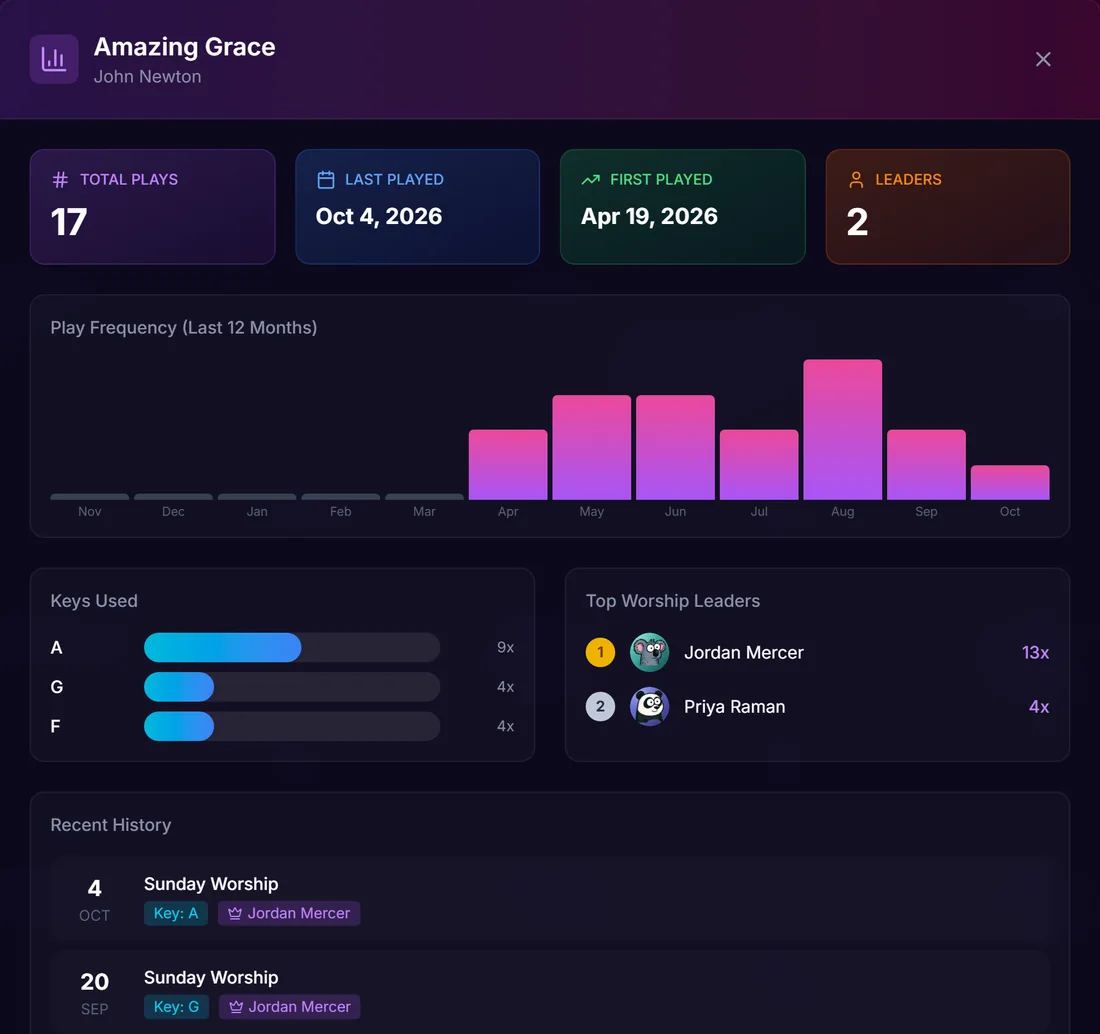Select the Leaders 2 card
The image size is (1100, 1034).
(x=948, y=207)
